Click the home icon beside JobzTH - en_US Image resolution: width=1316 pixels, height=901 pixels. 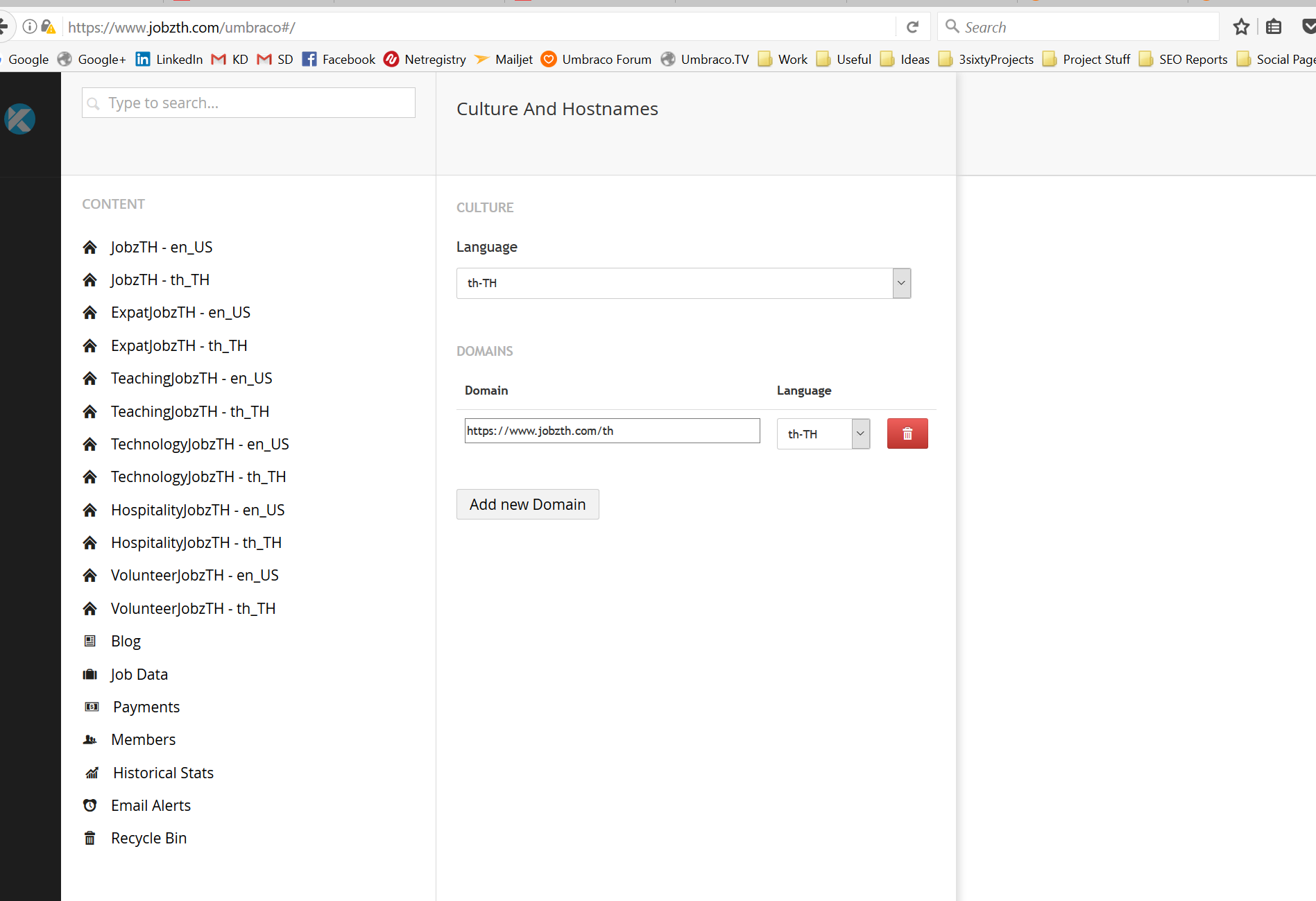[89, 248]
